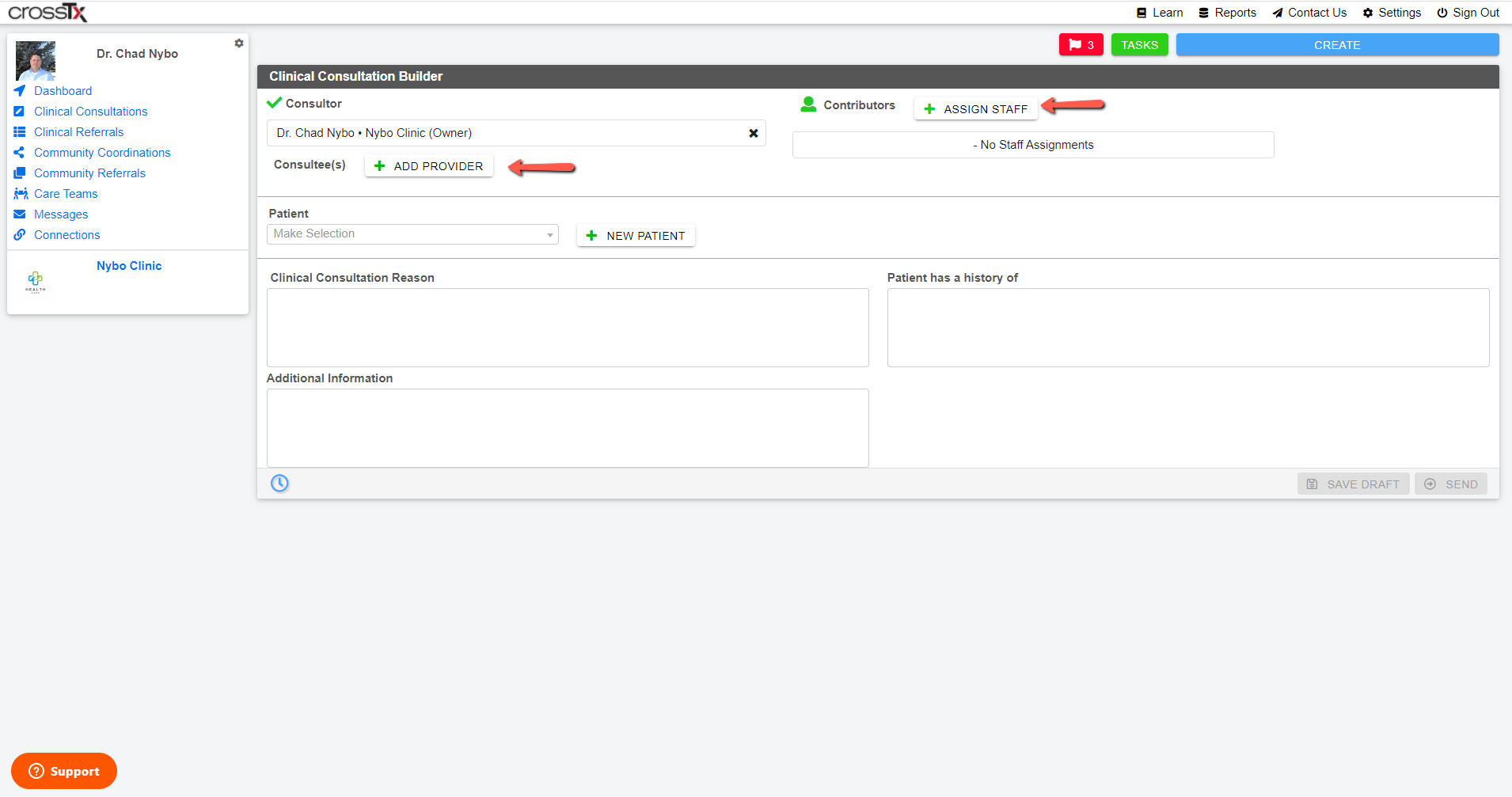Open the Clinical Referrals link
1512x797 pixels.
tap(79, 132)
